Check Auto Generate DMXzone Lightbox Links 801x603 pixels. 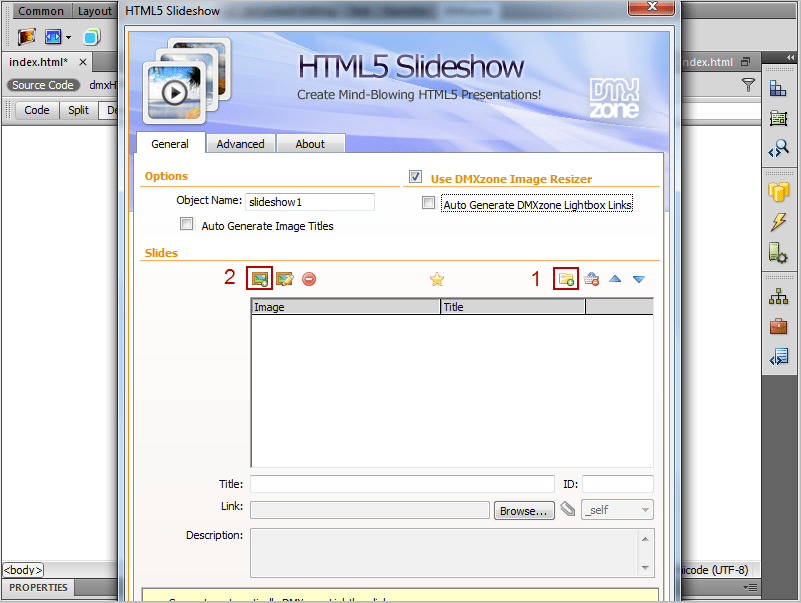[x=428, y=202]
